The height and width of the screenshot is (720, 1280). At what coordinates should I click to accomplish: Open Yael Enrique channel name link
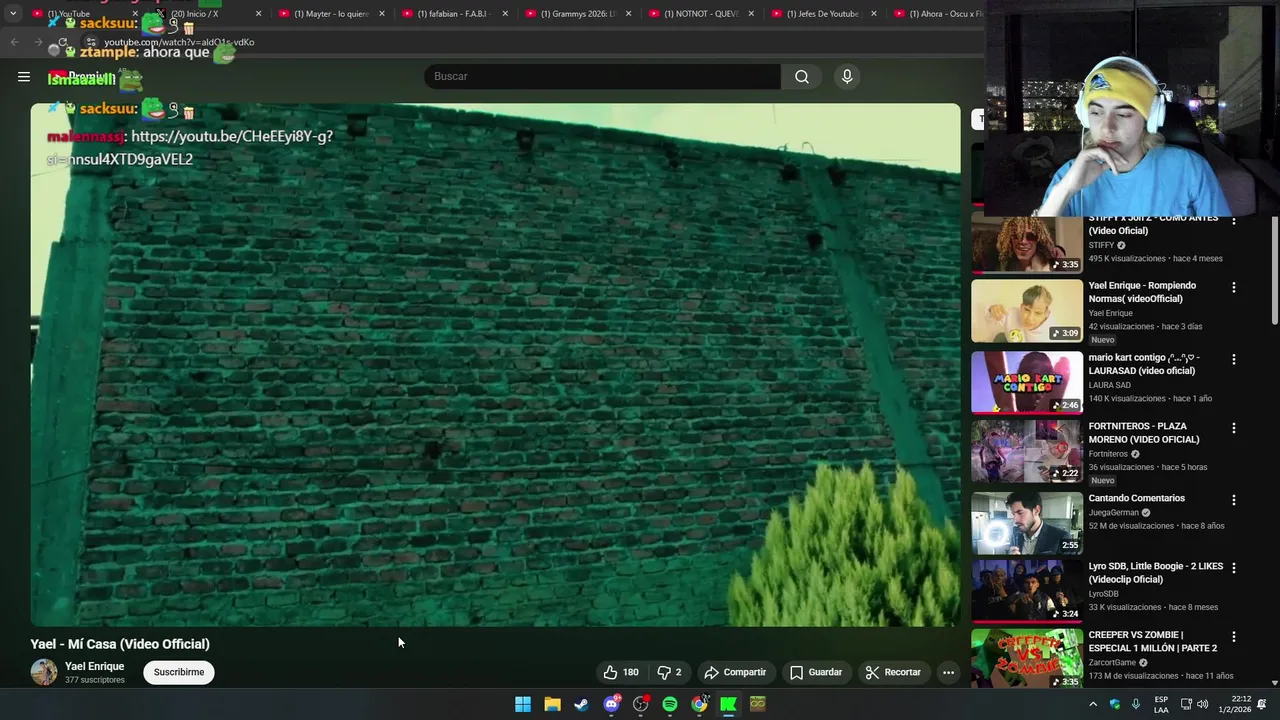pyautogui.click(x=95, y=666)
